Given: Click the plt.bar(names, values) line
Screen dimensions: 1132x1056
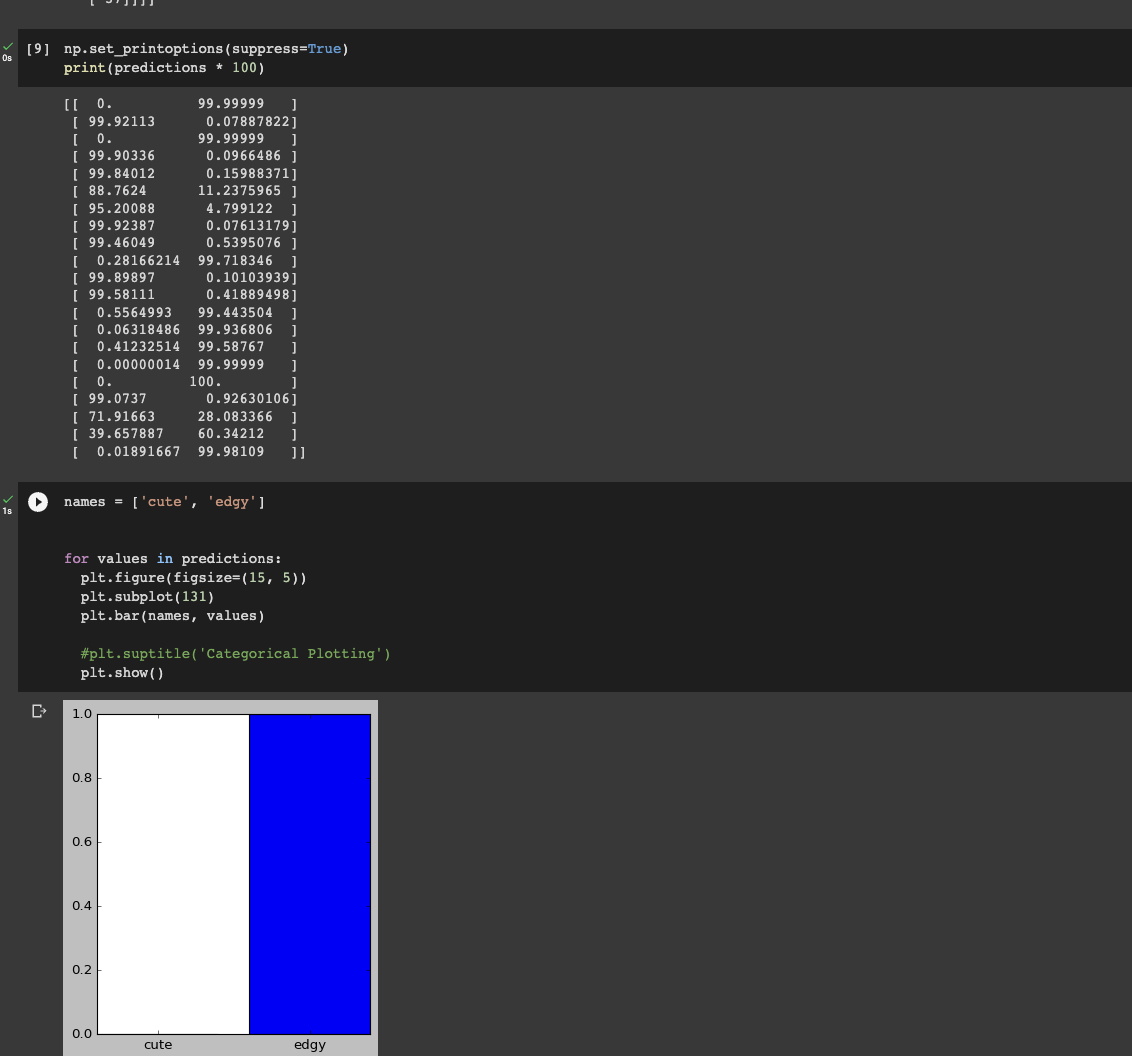Looking at the screenshot, I should pos(173,616).
